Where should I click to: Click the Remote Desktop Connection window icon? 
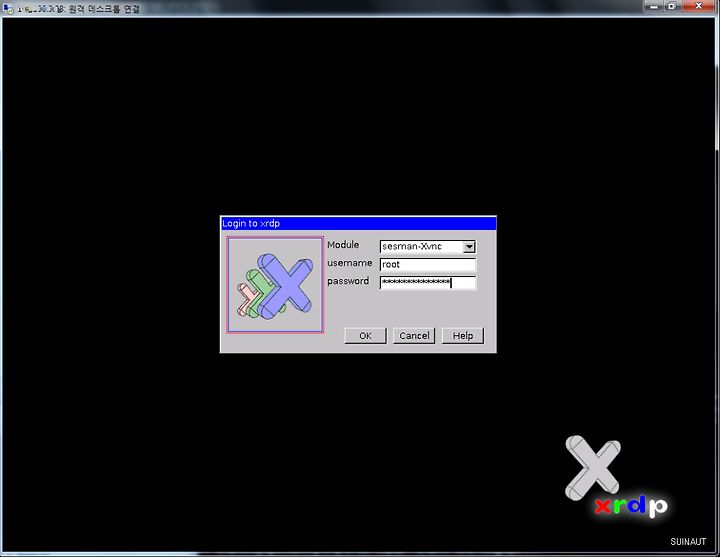pyautogui.click(x=7, y=8)
